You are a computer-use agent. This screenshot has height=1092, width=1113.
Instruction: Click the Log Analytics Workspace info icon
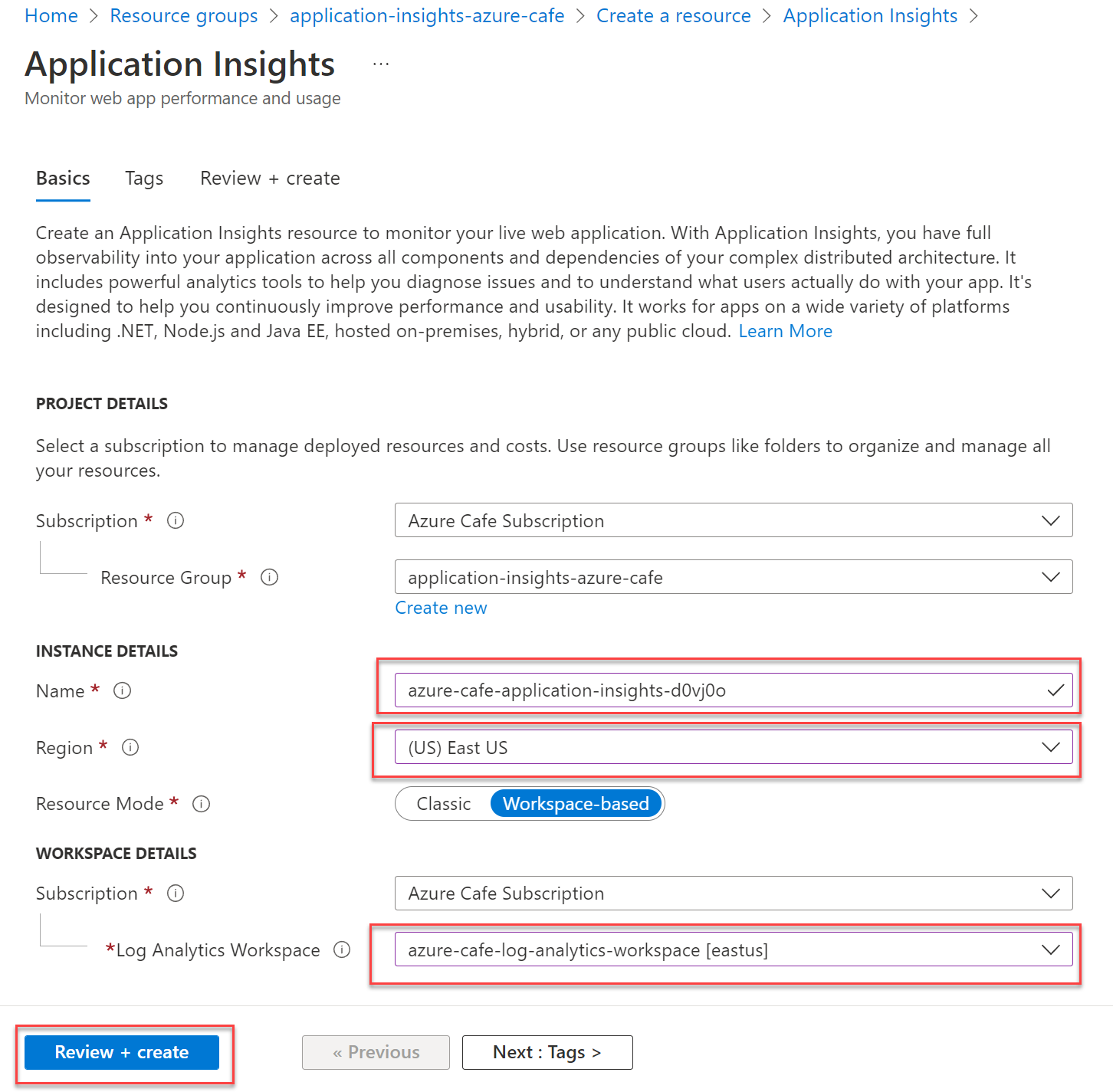pos(342,950)
